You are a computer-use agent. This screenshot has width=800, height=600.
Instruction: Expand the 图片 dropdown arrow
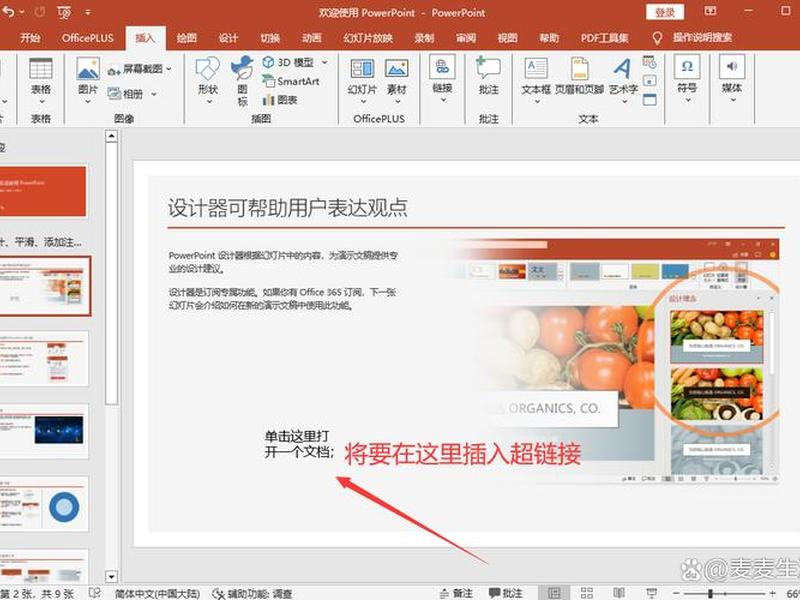88,102
